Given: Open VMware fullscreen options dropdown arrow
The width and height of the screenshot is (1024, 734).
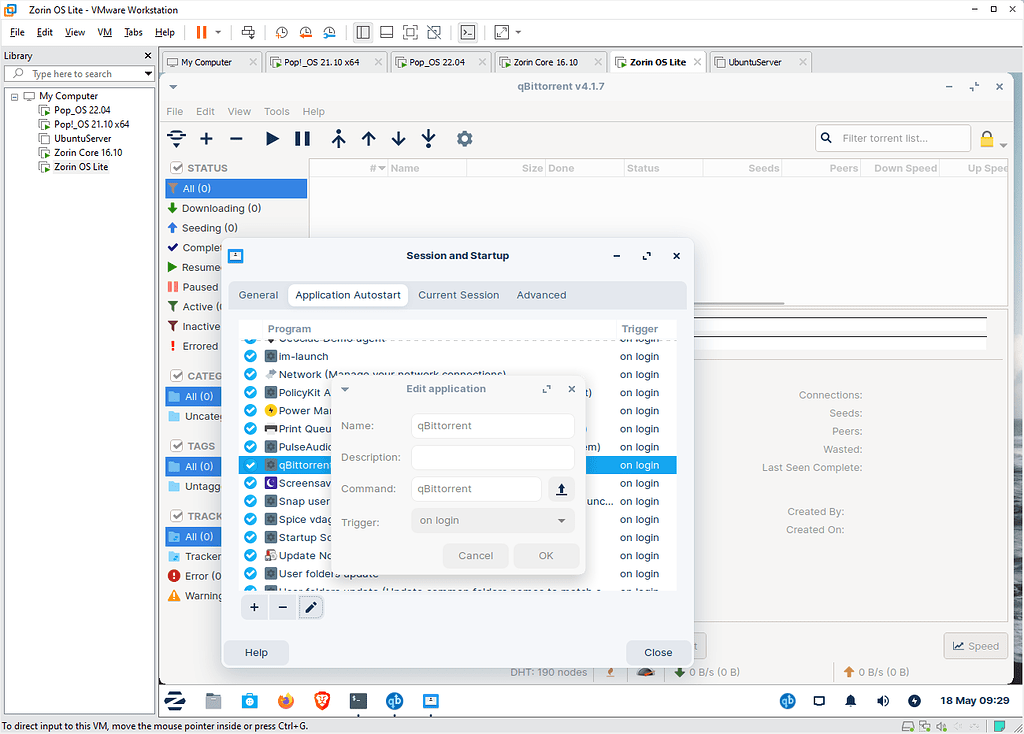Looking at the screenshot, I should click(x=519, y=32).
